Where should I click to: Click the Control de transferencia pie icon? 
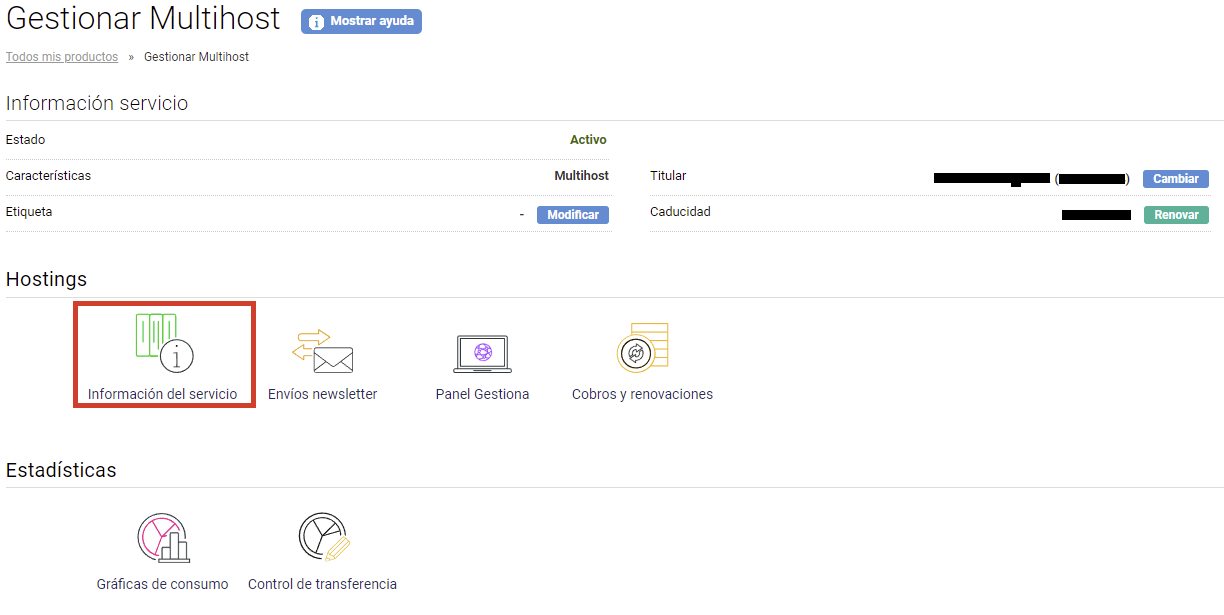323,538
